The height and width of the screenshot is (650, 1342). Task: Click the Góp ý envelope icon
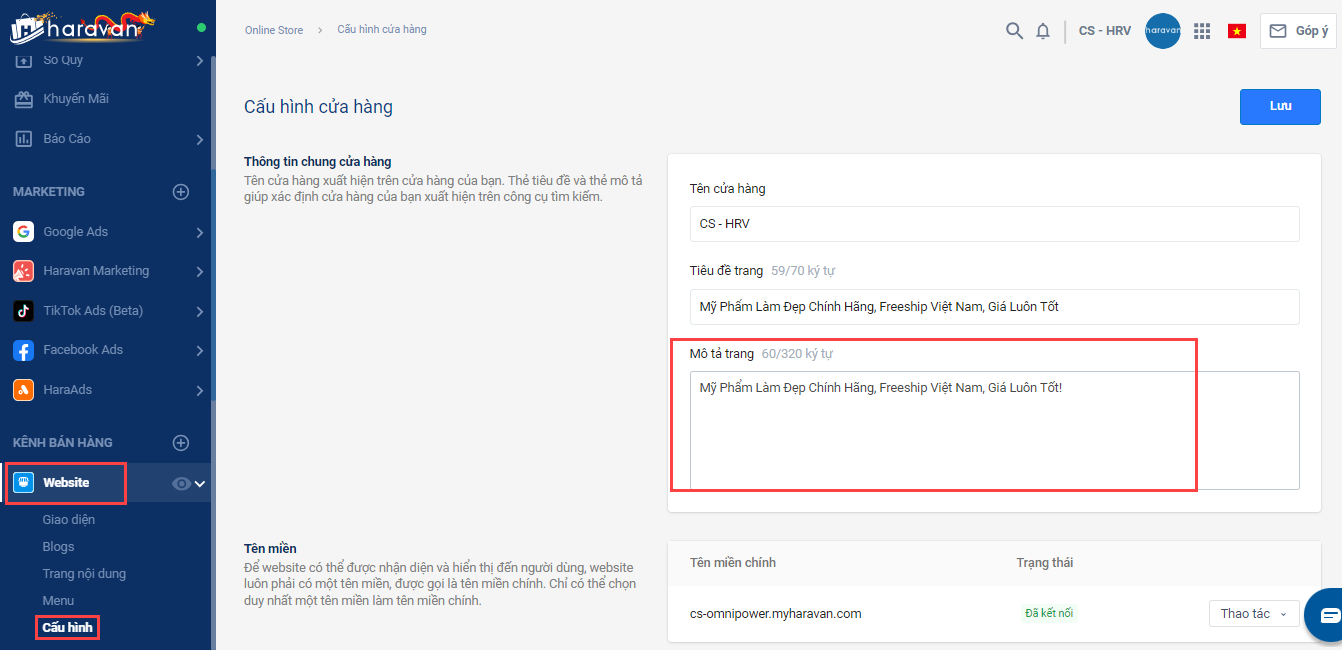pyautogui.click(x=1278, y=31)
